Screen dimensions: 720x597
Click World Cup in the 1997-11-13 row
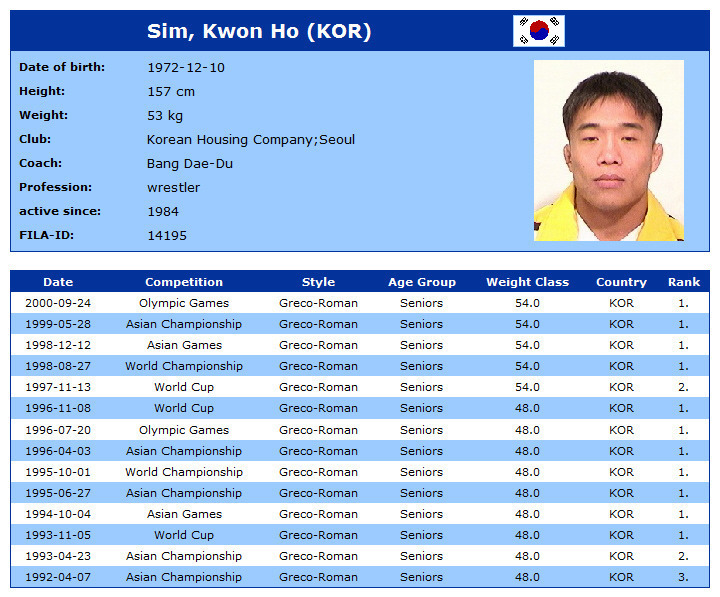pos(184,387)
